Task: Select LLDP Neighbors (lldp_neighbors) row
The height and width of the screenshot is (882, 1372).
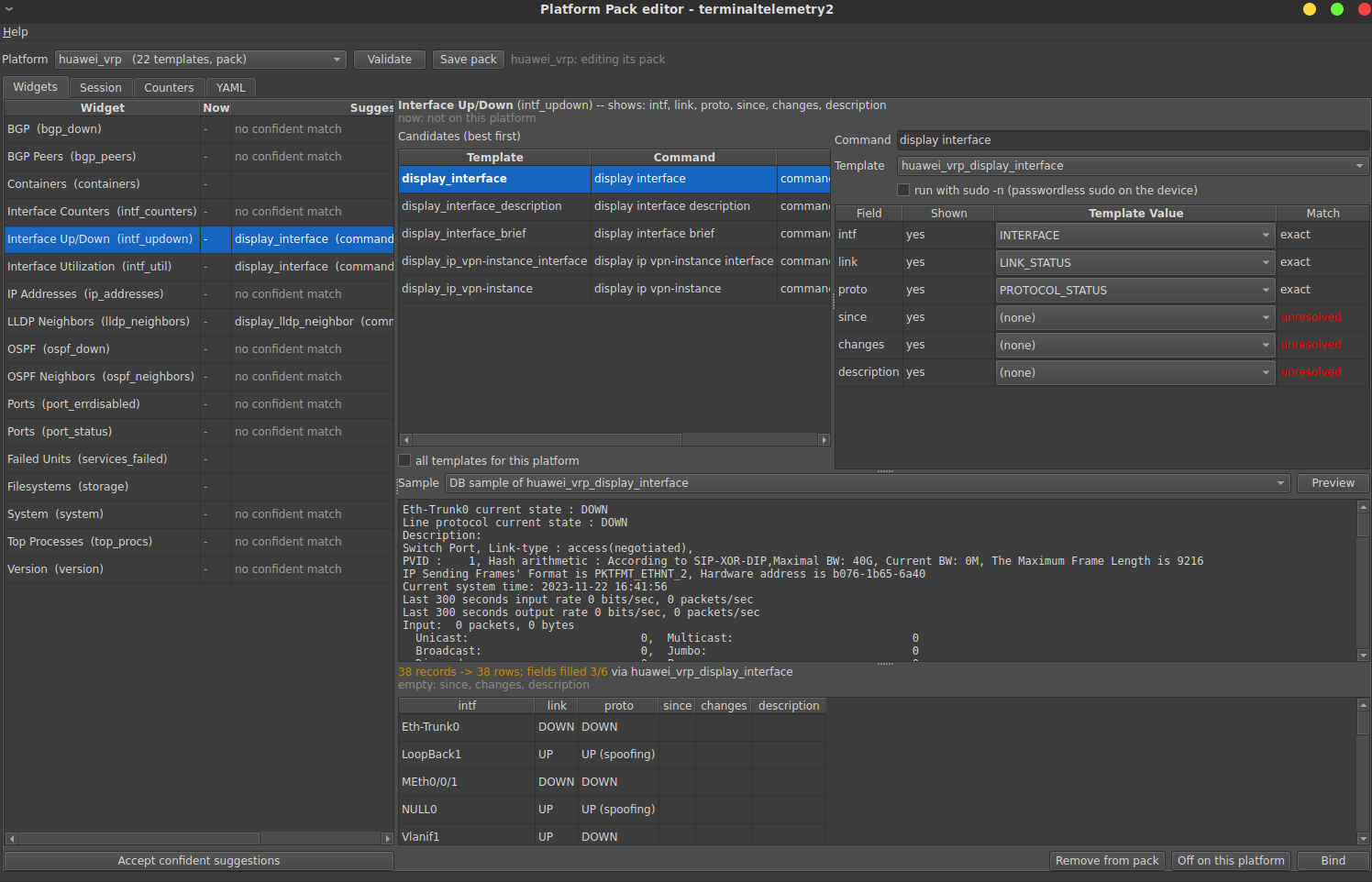Action: (199, 322)
